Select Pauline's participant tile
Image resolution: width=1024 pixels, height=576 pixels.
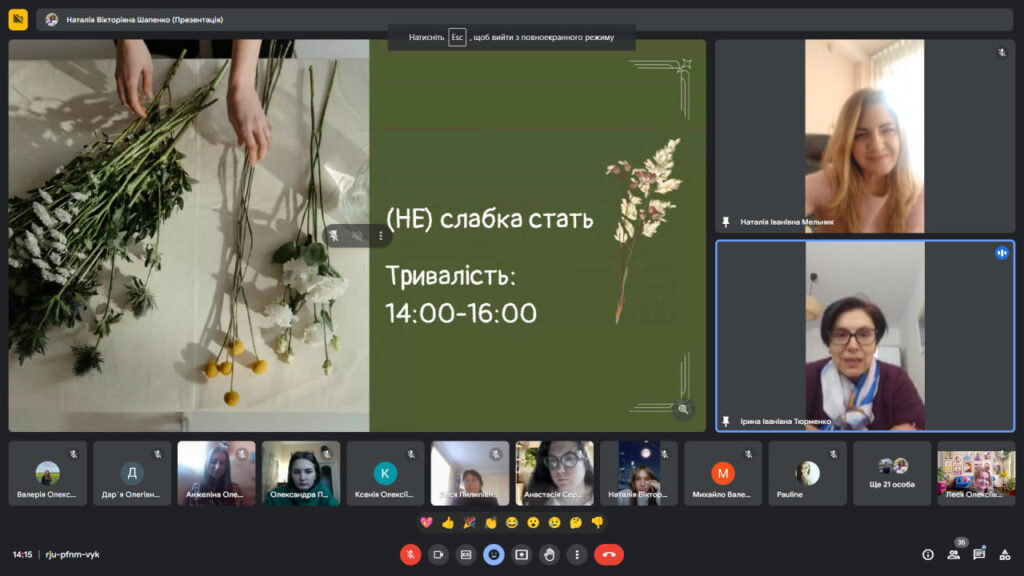(807, 473)
